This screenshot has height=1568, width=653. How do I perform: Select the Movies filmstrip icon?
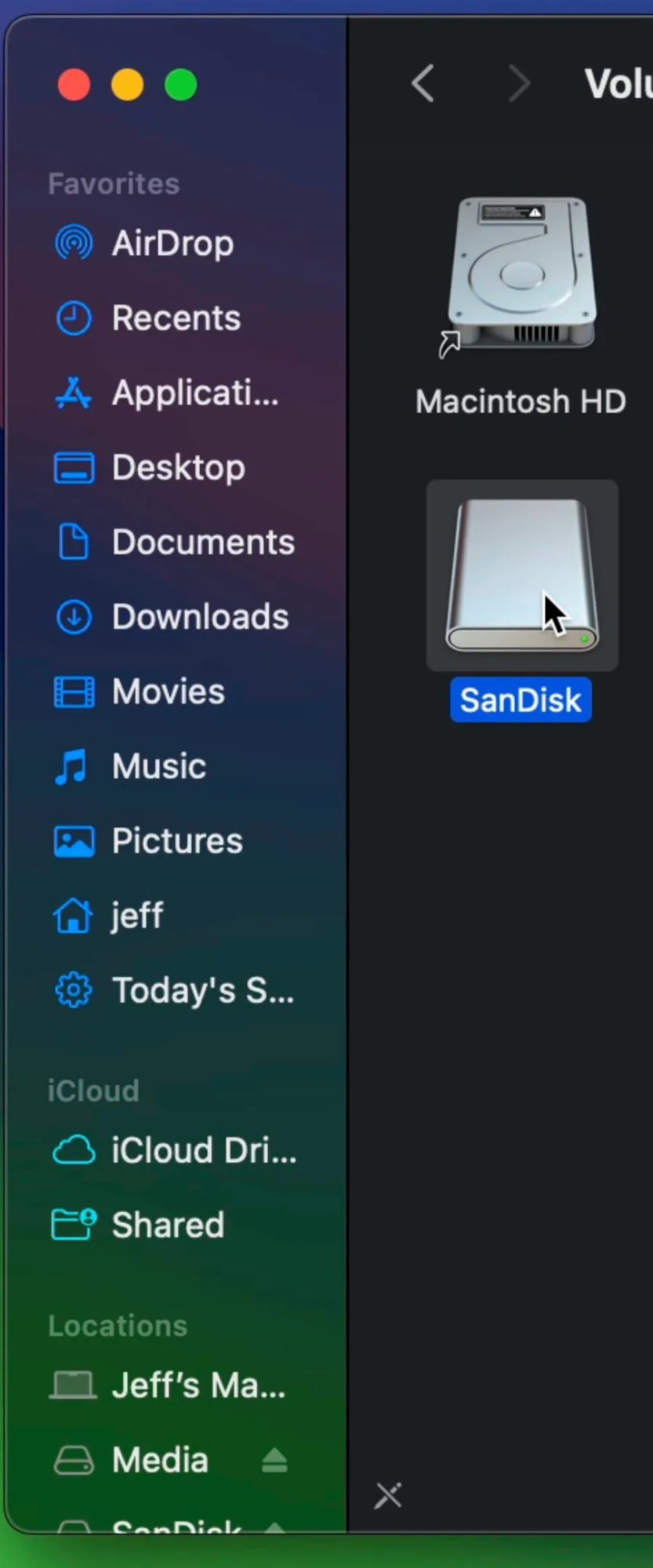pyautogui.click(x=74, y=692)
